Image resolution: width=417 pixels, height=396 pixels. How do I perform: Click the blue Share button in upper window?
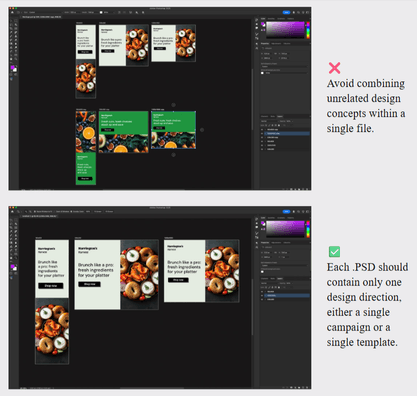pos(286,12)
